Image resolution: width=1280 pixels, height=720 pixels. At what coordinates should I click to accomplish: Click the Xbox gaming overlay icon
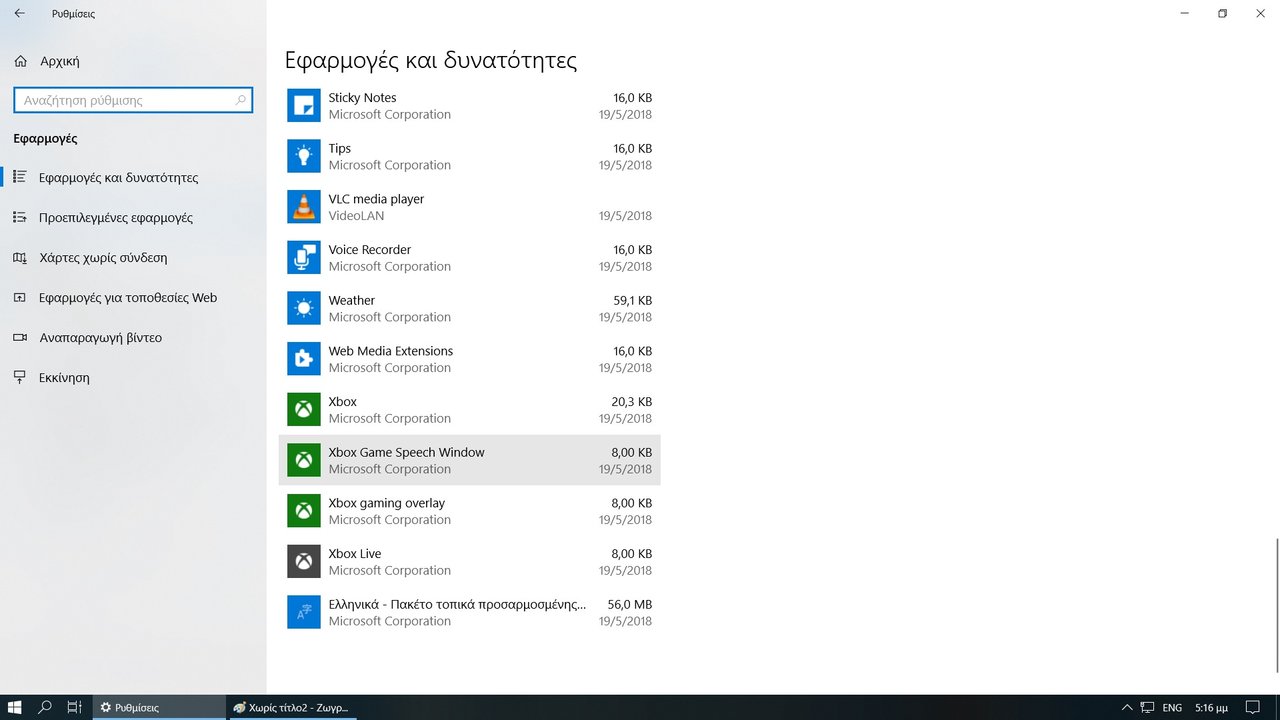[303, 511]
